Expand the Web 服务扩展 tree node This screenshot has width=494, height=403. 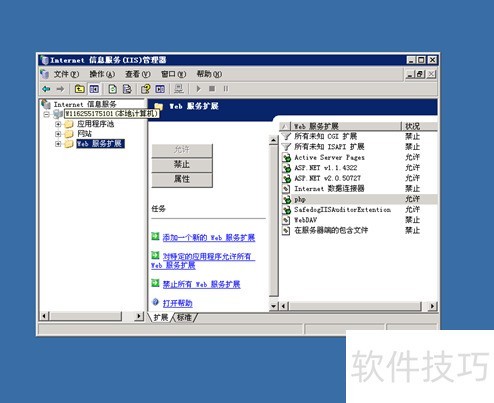tap(58, 144)
